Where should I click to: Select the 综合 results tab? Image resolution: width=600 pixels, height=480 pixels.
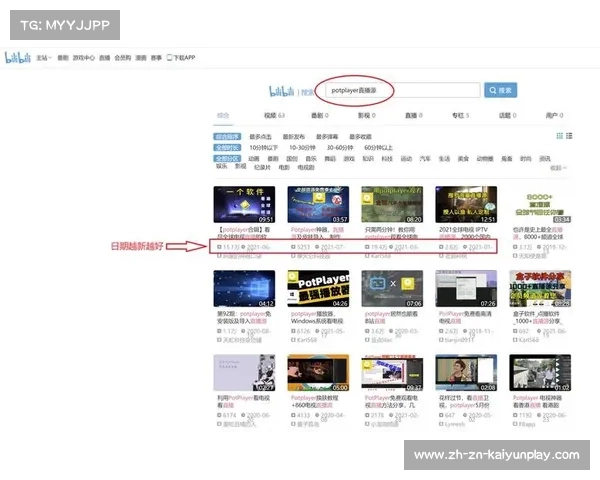click(x=223, y=115)
